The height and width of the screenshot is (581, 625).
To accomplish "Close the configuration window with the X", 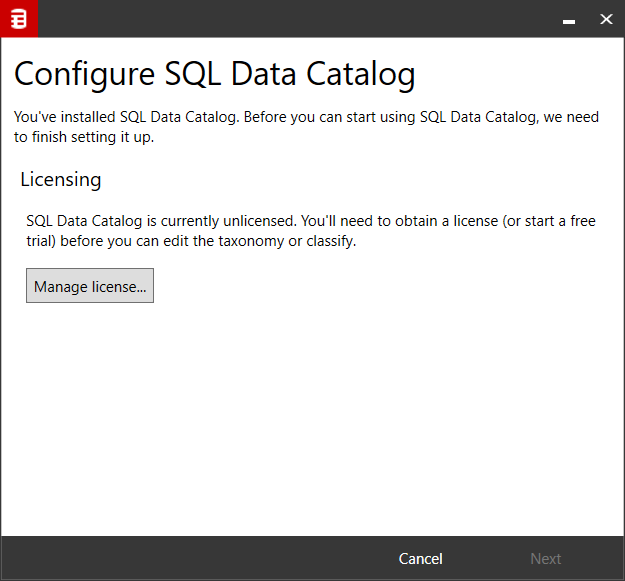I will click(x=605, y=19).
